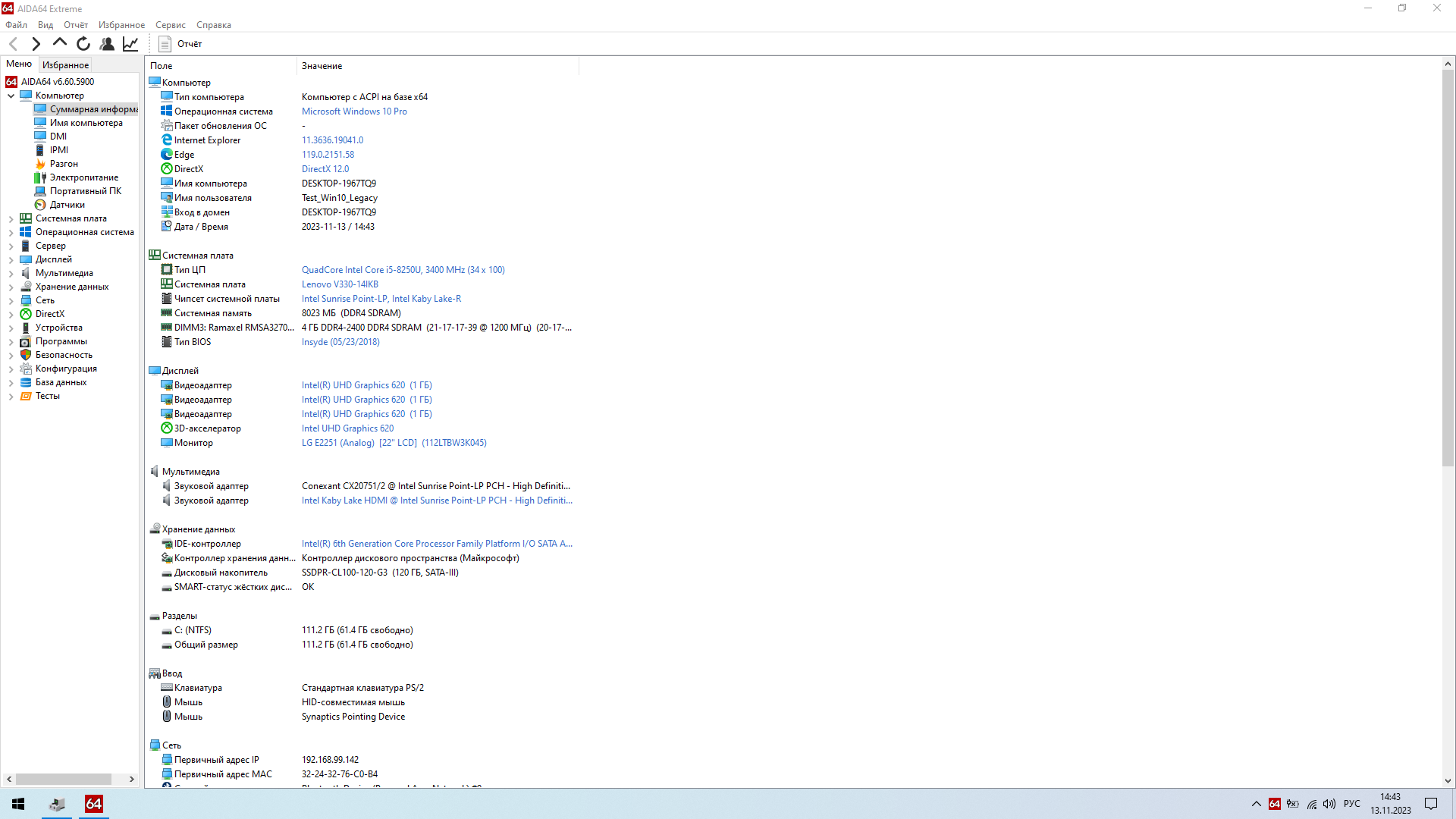Screen dimensions: 1456x819
Task: Expand the Сервер tree node
Action: (11, 246)
